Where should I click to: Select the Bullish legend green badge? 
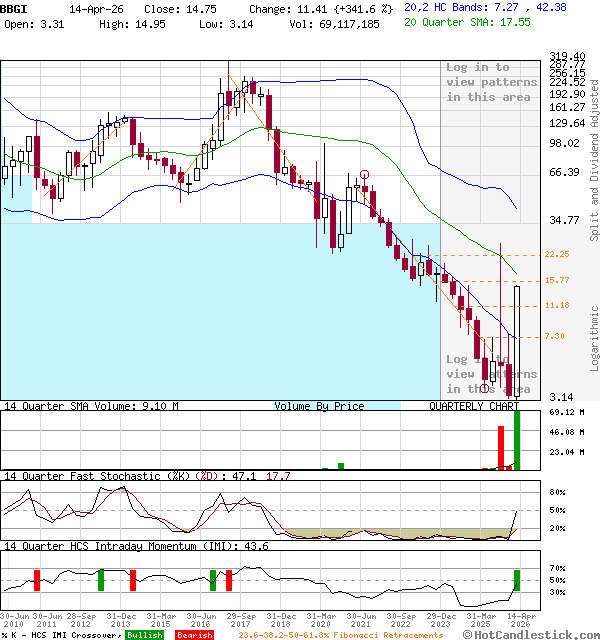[146, 634]
